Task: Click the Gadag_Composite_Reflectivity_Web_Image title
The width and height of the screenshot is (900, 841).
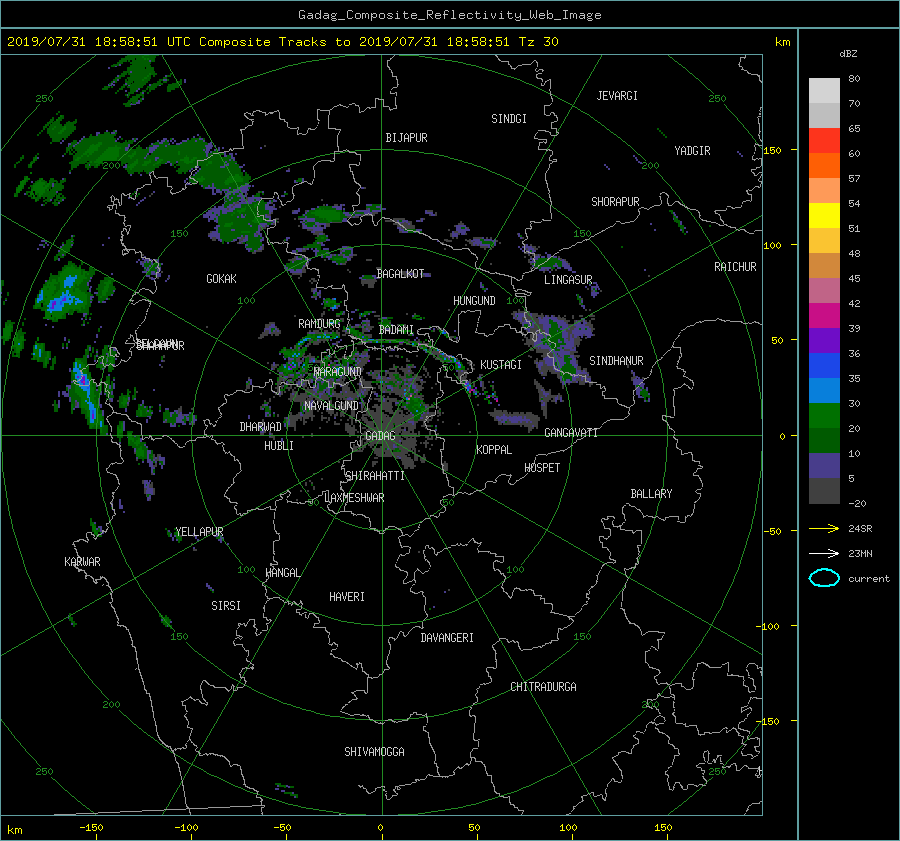Action: coord(449,15)
